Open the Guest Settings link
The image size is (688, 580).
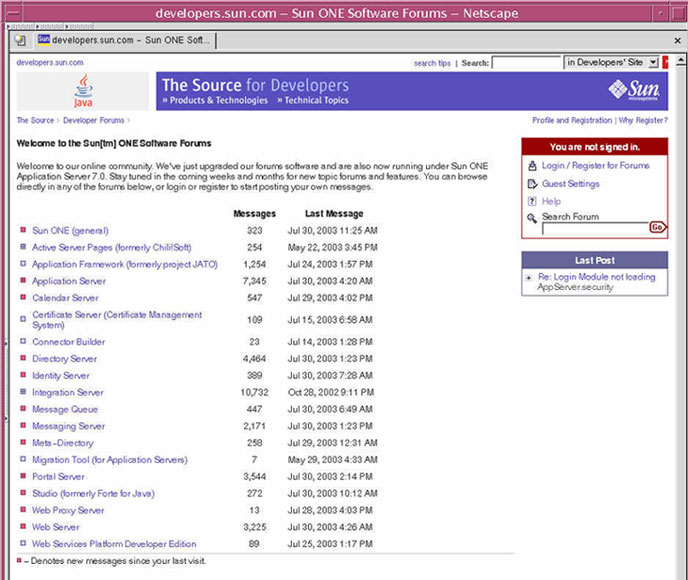(570, 184)
